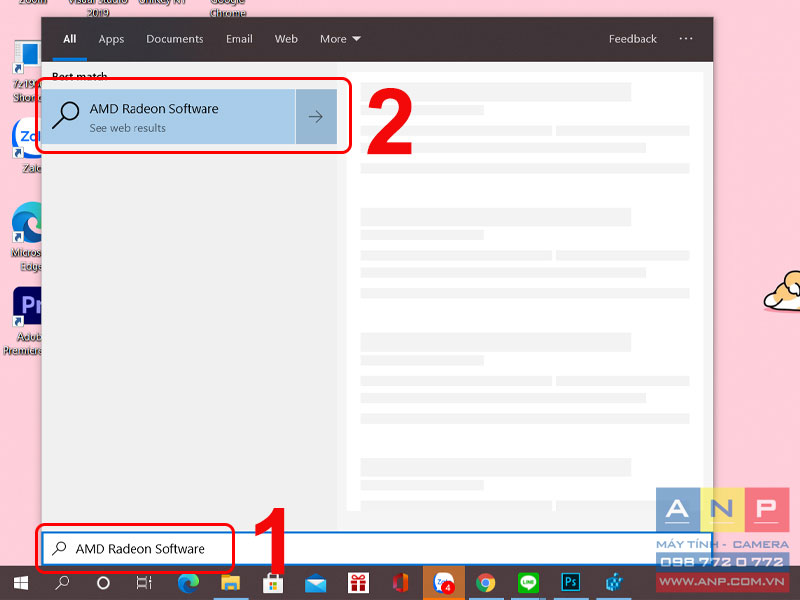This screenshot has width=800, height=600.
Task: Open the LINE app on the taskbar
Action: [x=528, y=583]
